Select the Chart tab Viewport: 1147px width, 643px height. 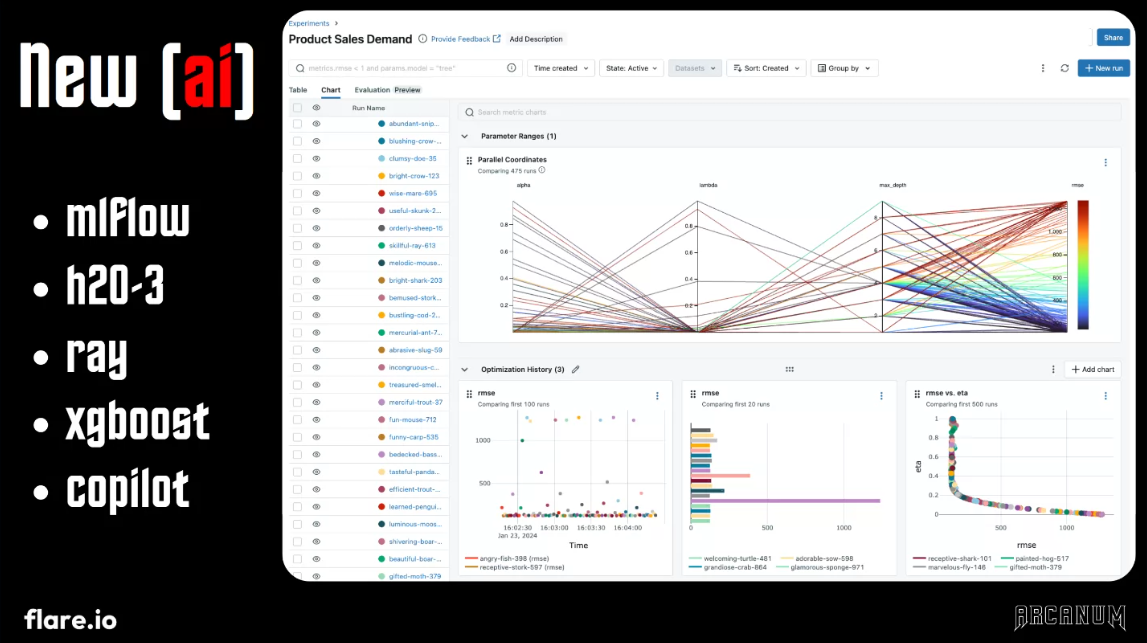(331, 90)
